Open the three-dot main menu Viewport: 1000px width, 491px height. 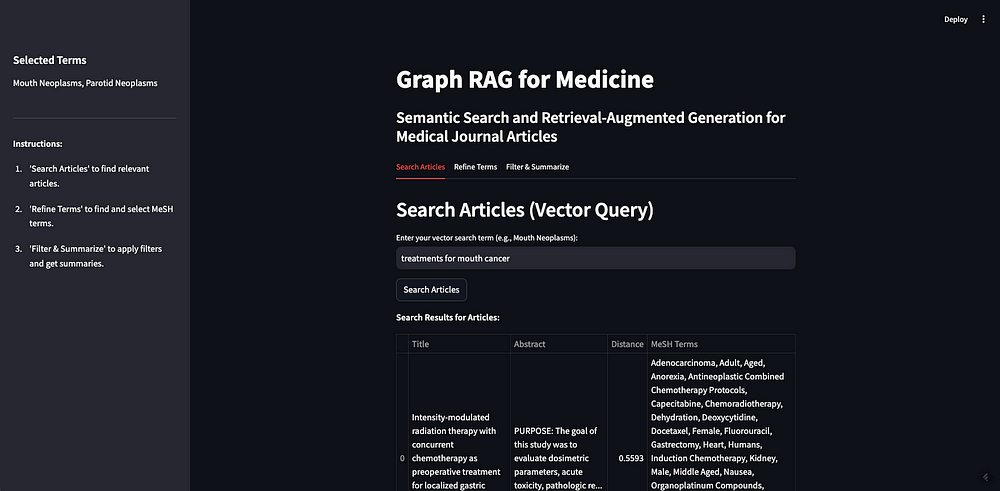pos(983,19)
